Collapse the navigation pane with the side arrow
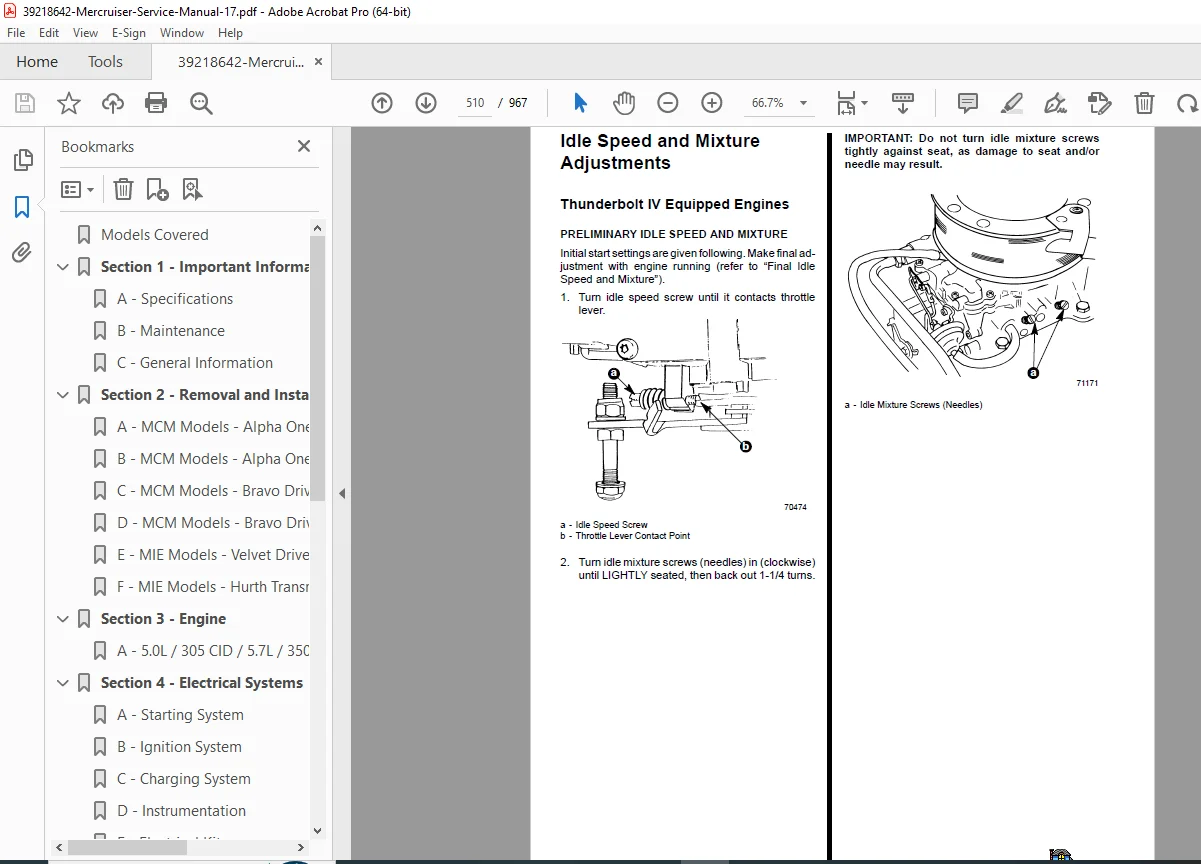1201x864 pixels. pos(342,493)
